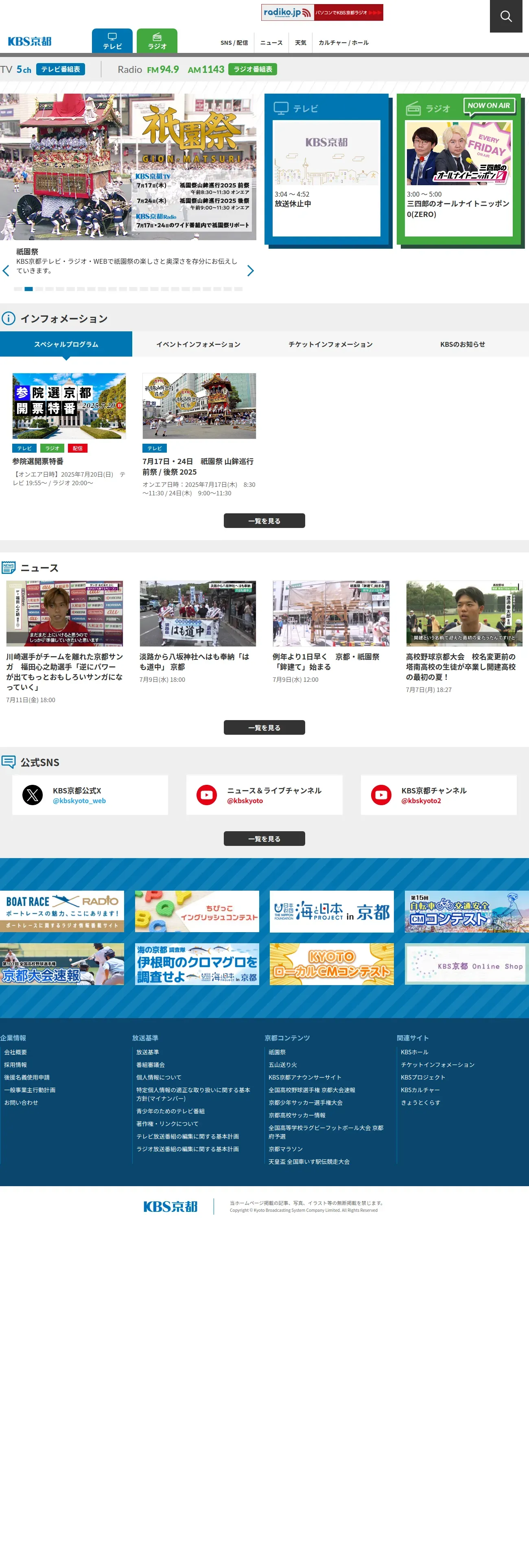The width and height of the screenshot is (529, 1568).
Task: Open the @kbskyoto_web account link
Action: [79, 801]
